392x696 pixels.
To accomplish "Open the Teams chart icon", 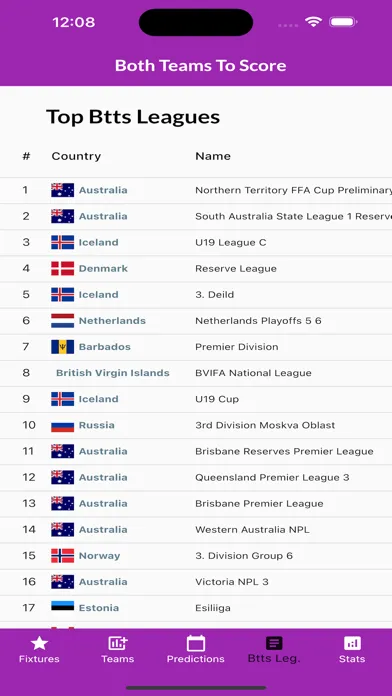I will pyautogui.click(x=118, y=643).
